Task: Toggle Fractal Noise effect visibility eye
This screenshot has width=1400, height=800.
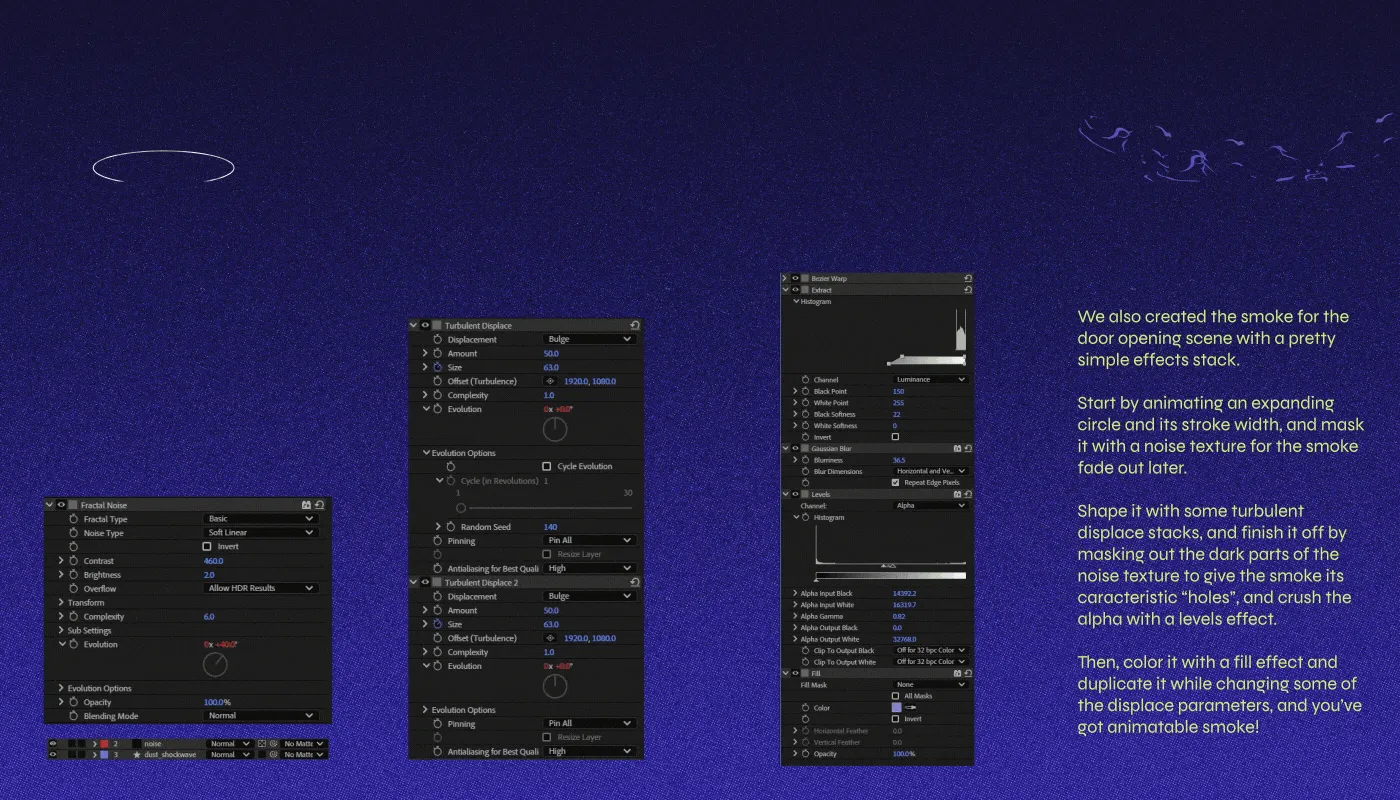Action: point(61,506)
